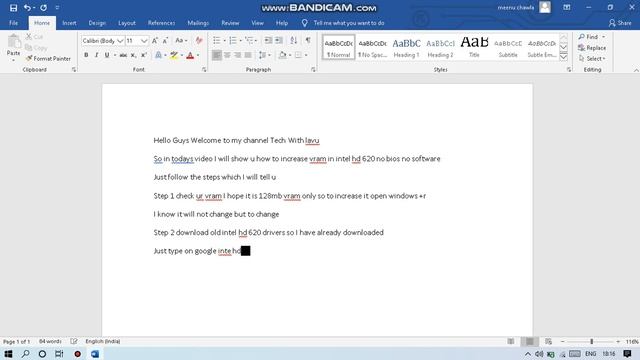Click the Cut scissors icon
This screenshot has width=640, height=360.
pyautogui.click(x=29, y=37)
